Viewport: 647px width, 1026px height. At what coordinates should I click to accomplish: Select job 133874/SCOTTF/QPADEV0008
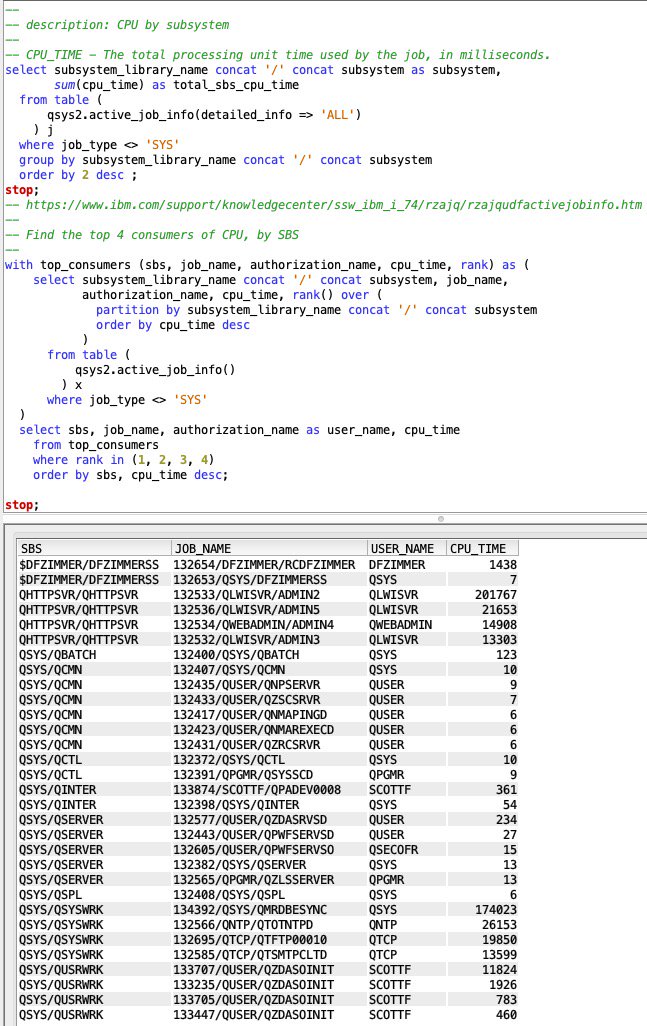point(257,790)
